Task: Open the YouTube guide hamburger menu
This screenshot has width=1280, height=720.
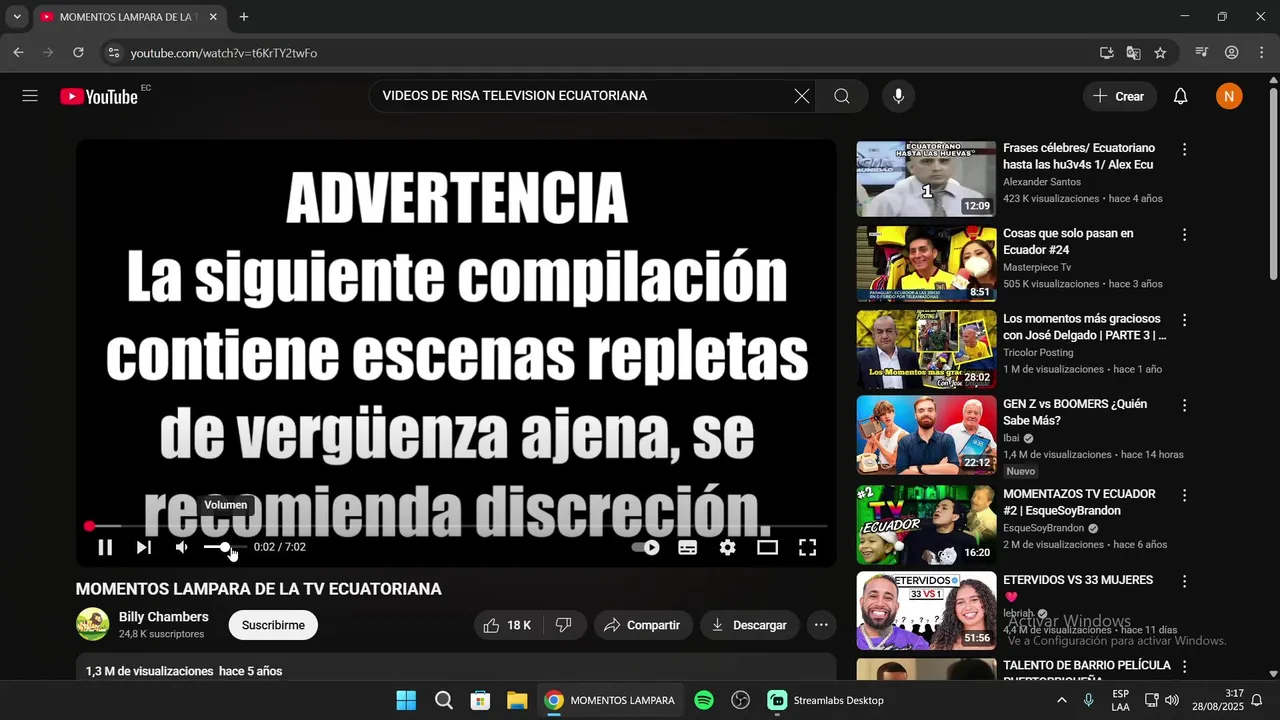Action: [x=30, y=96]
